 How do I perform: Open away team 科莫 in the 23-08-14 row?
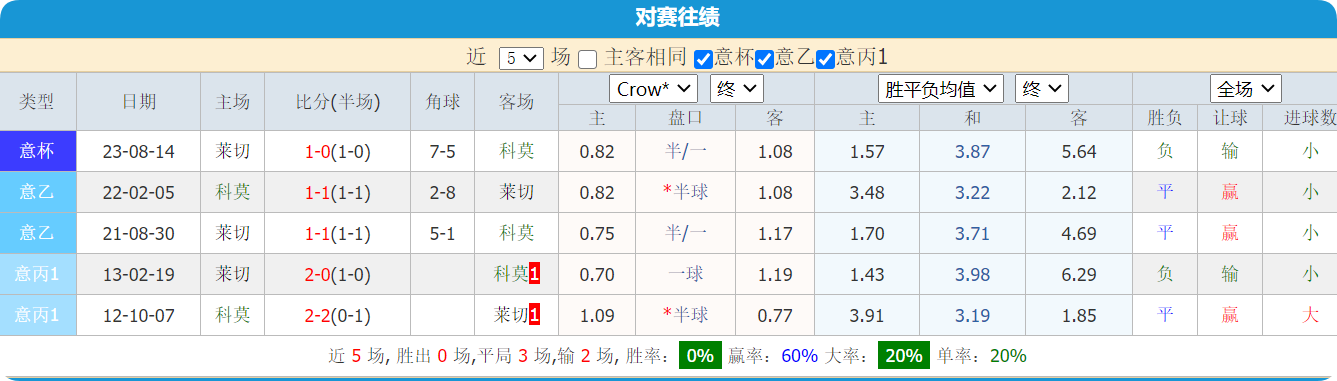click(x=517, y=152)
